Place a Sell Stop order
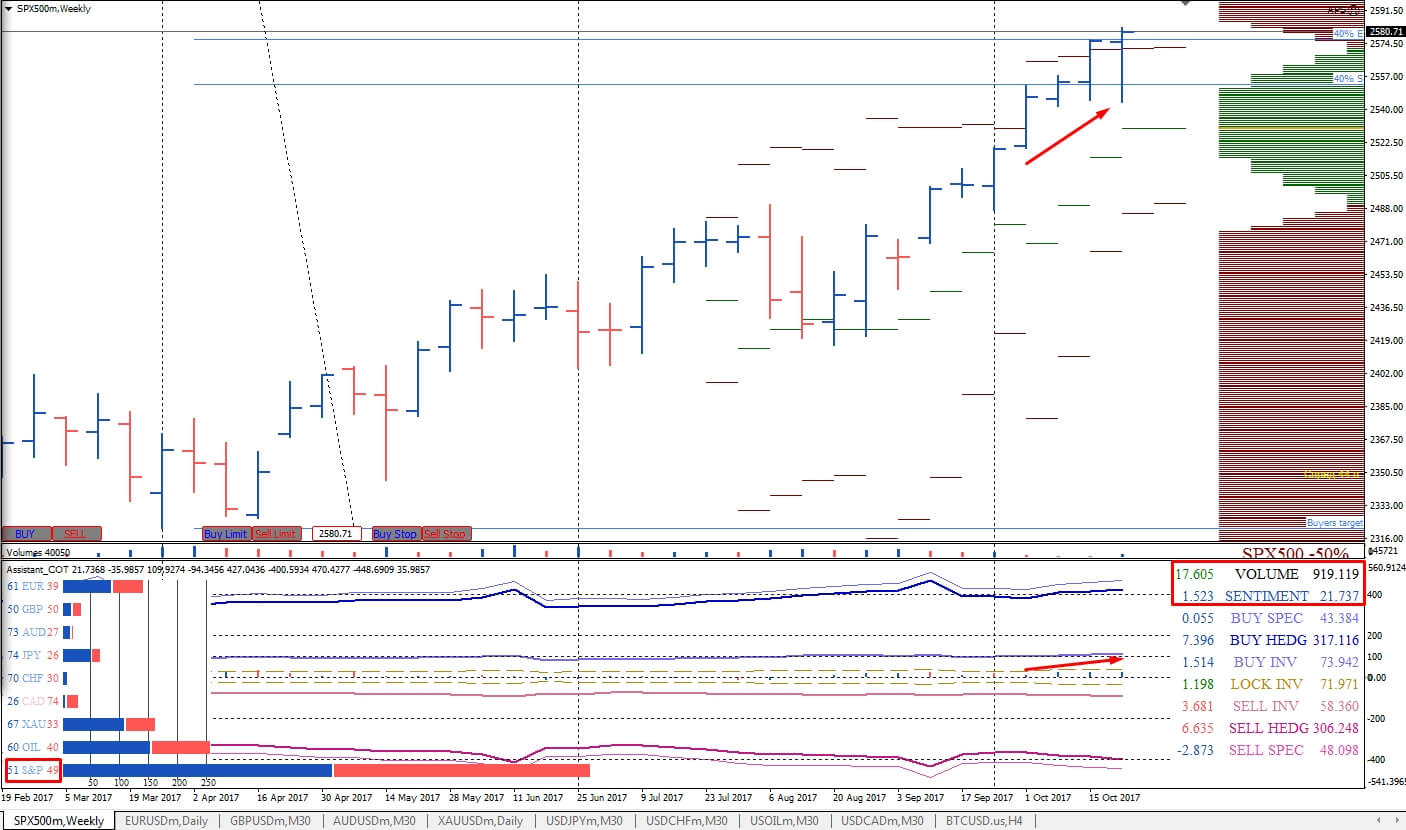Image resolution: width=1406 pixels, height=830 pixels. pos(445,534)
